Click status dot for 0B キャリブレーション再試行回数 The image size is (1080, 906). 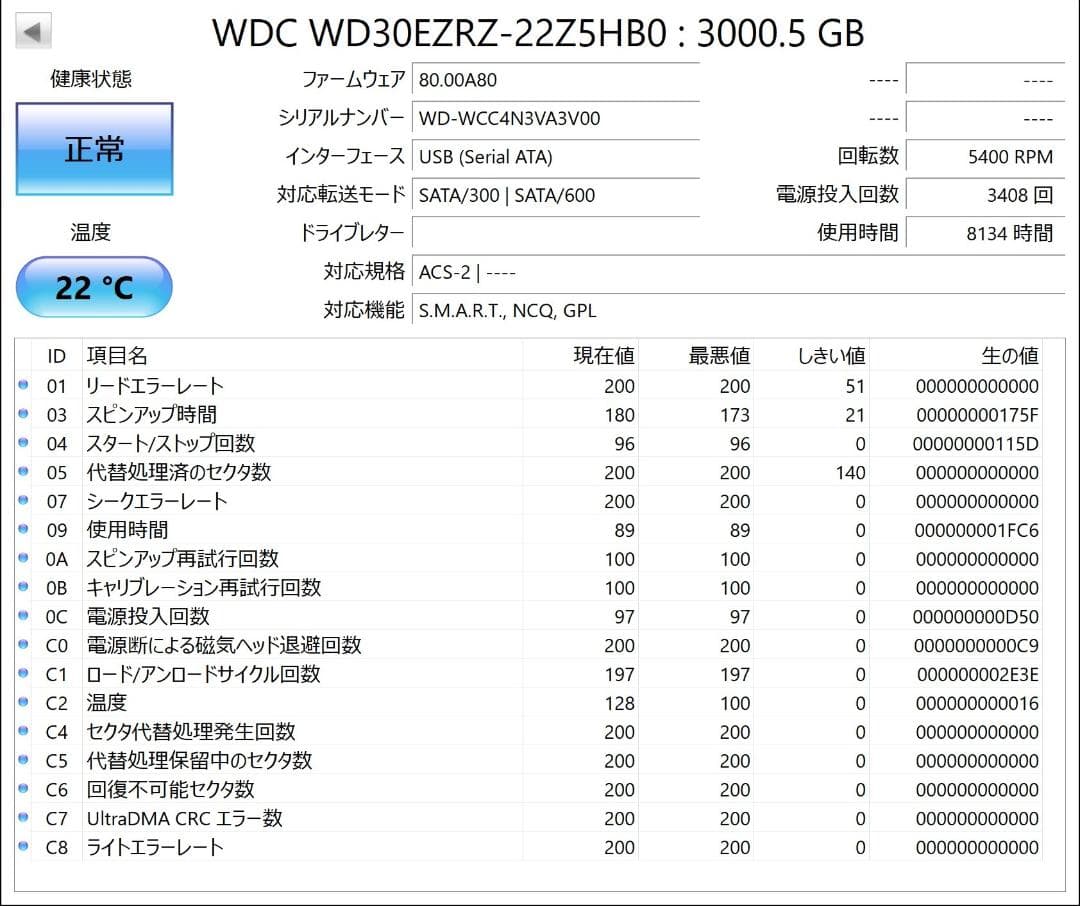tap(23, 587)
